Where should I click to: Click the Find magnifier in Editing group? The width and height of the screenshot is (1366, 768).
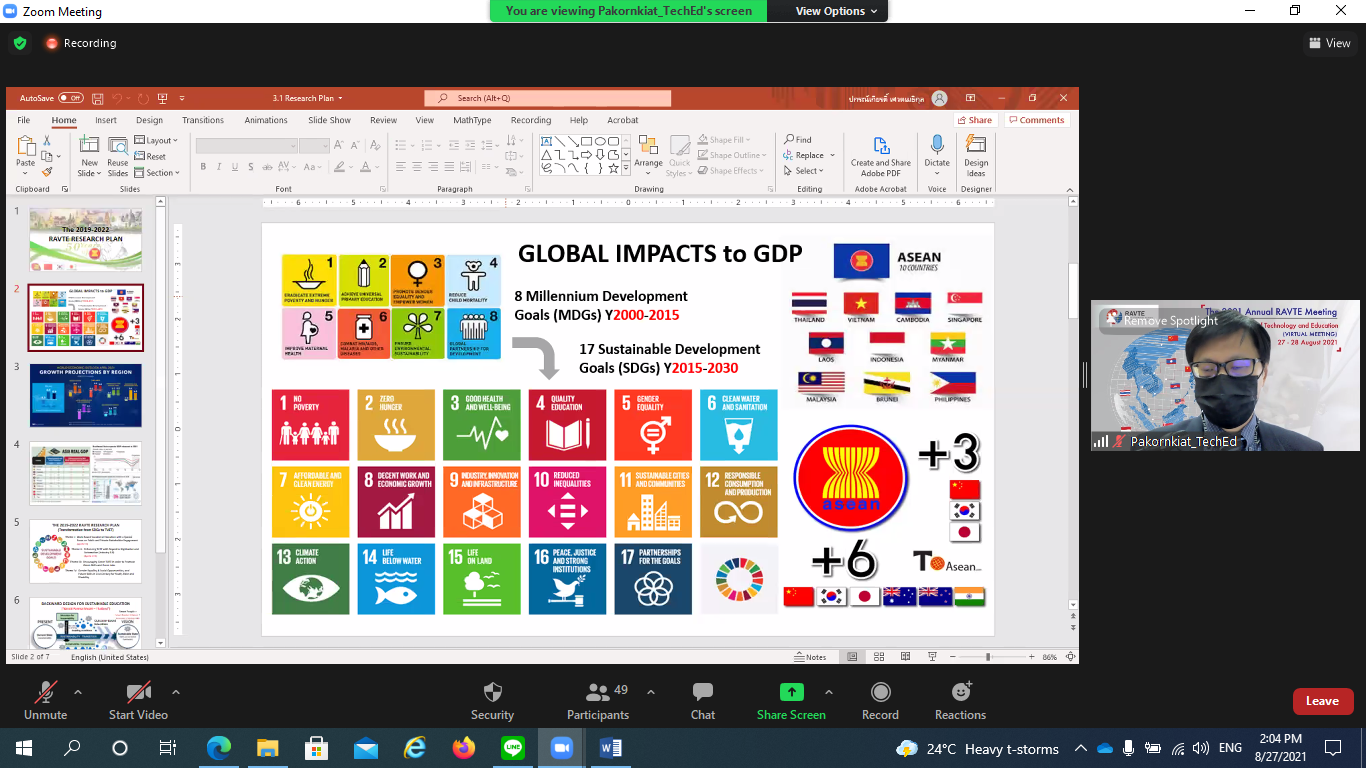pyautogui.click(x=798, y=140)
